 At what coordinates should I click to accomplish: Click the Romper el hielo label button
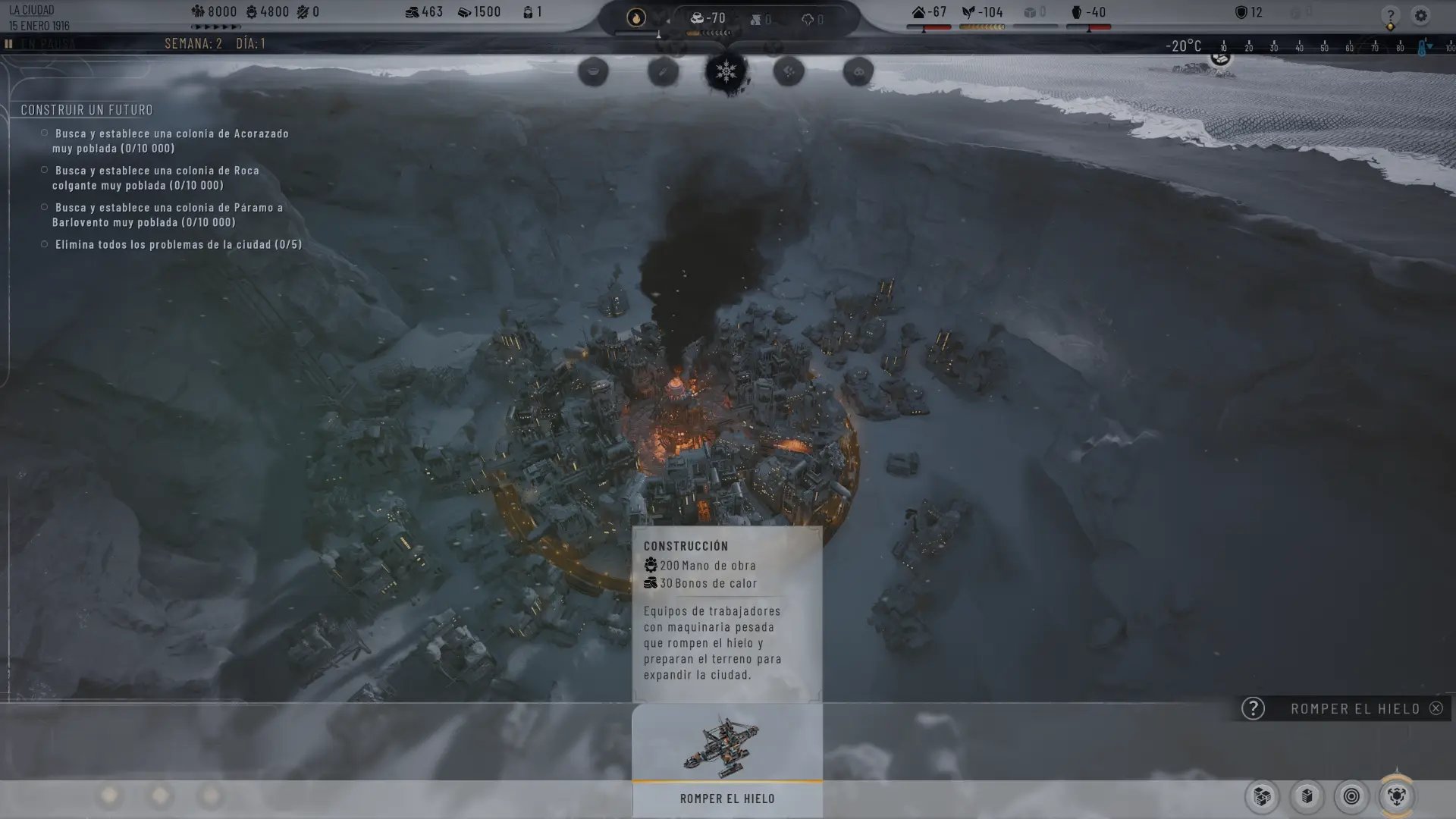click(727, 799)
